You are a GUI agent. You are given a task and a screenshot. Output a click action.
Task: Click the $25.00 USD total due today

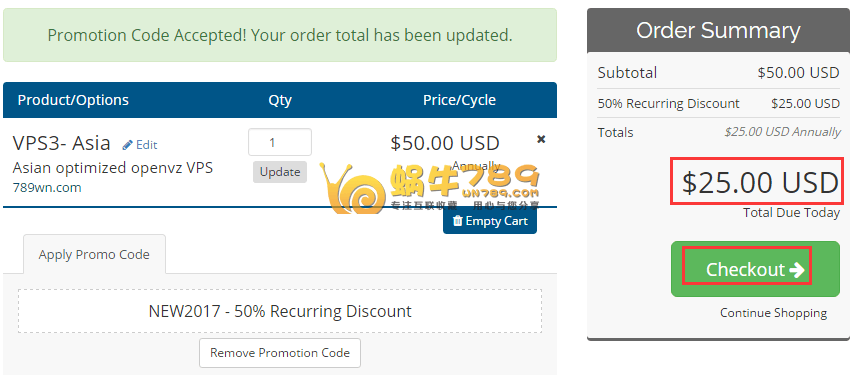coord(760,183)
